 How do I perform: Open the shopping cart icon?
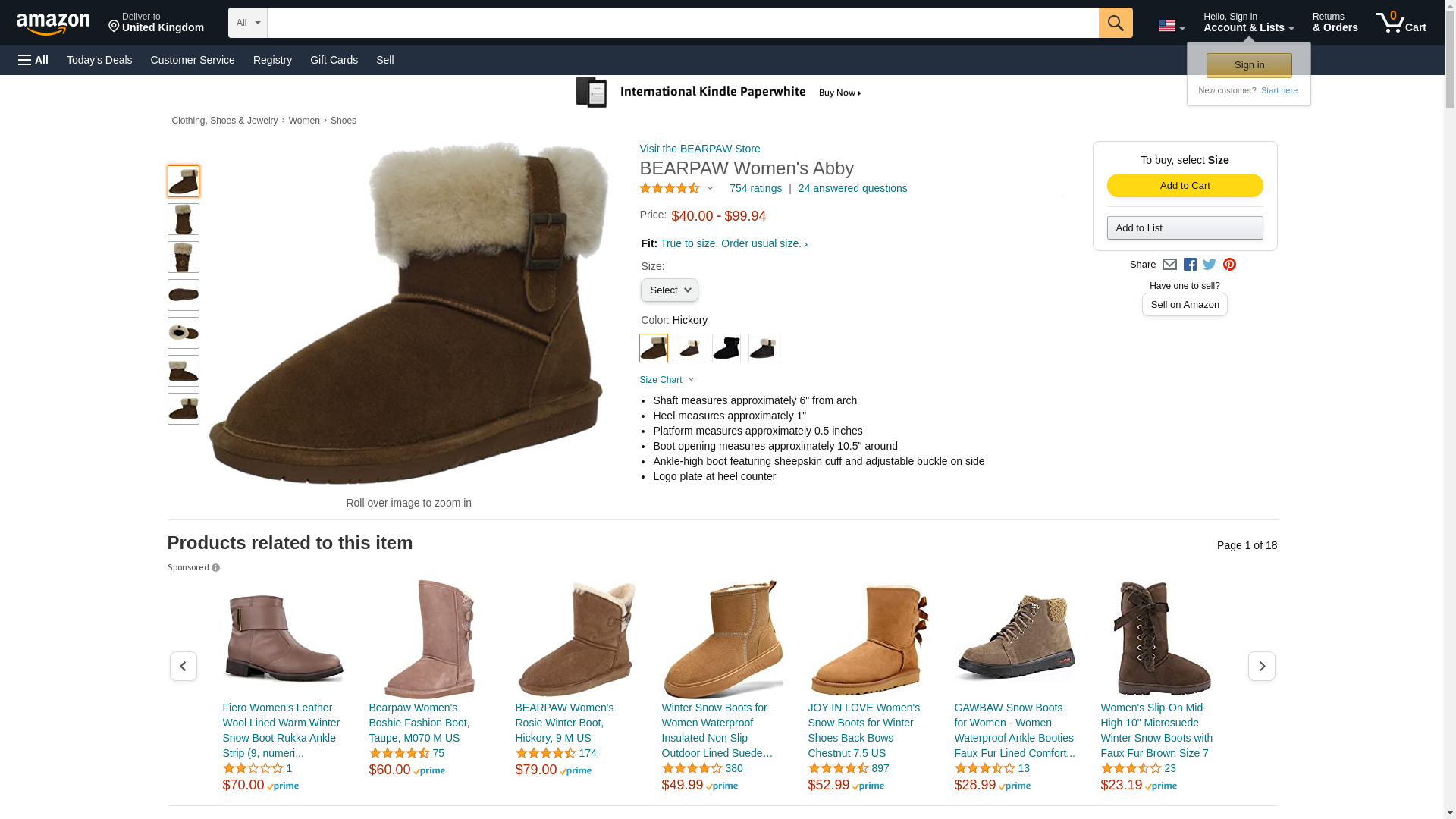tap(1400, 23)
